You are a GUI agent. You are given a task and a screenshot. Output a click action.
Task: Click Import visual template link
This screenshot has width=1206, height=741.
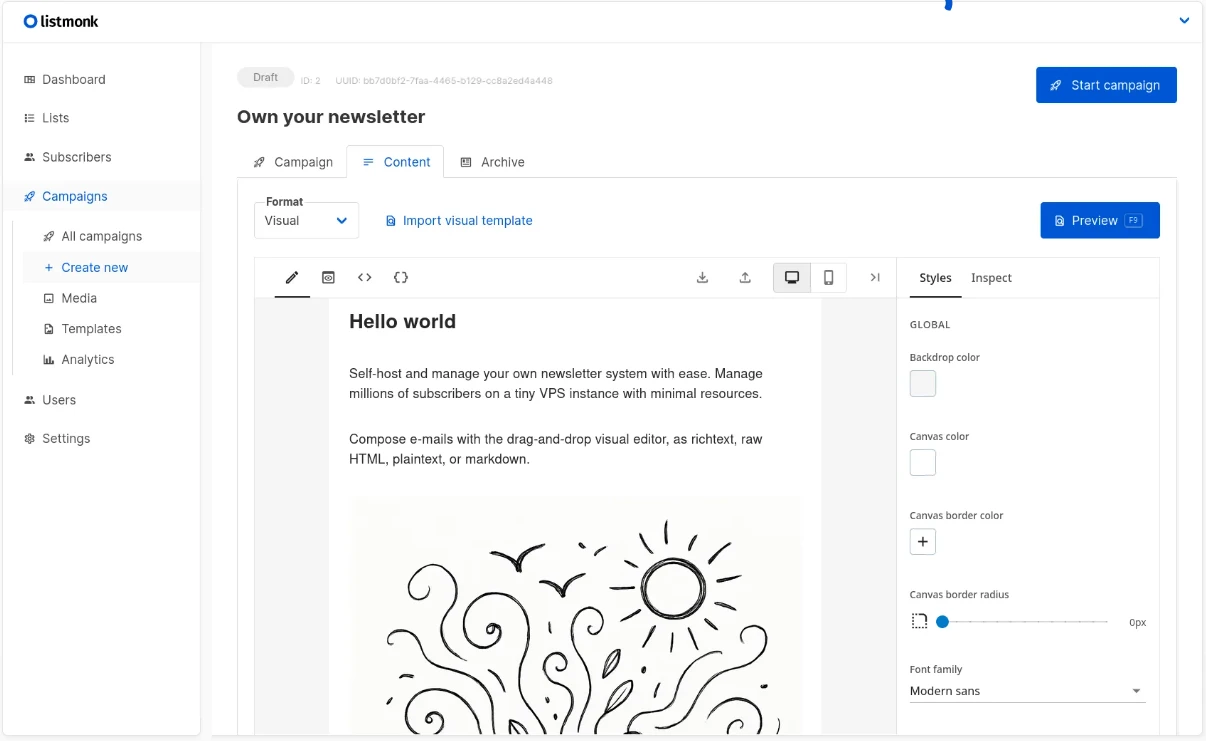click(x=459, y=221)
